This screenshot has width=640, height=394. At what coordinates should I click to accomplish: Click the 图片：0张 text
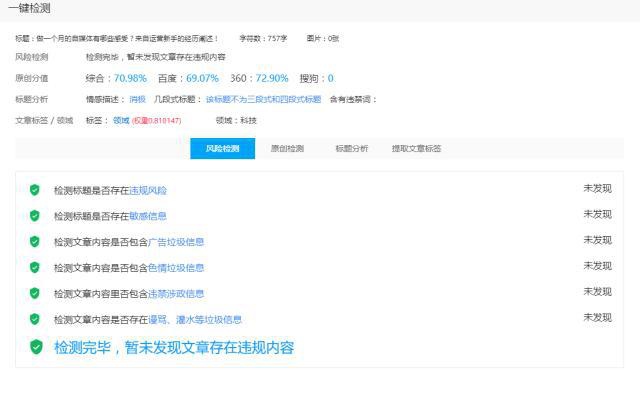click(x=323, y=38)
